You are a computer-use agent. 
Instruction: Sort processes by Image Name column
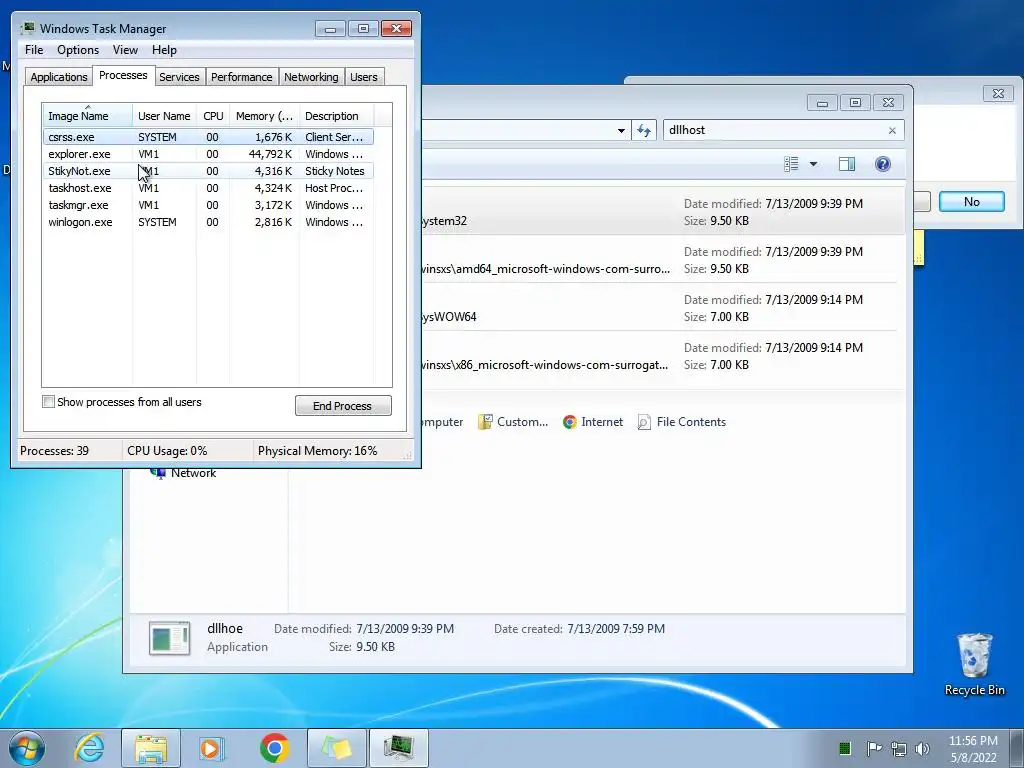click(x=87, y=116)
